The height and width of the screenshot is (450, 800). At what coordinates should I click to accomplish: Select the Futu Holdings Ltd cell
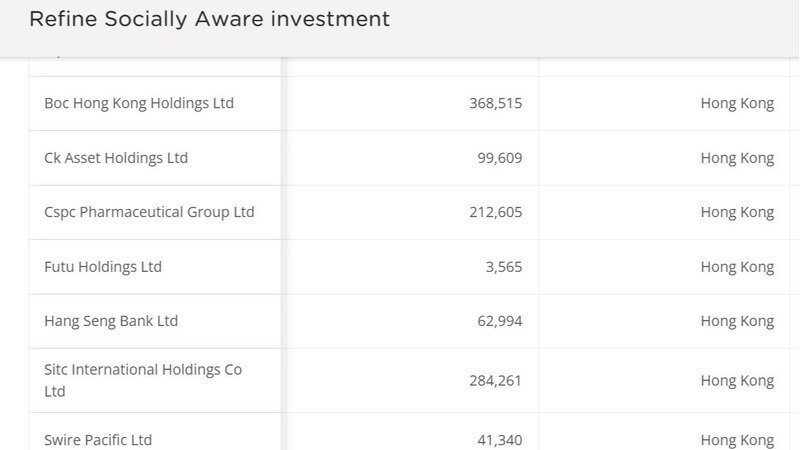(103, 267)
